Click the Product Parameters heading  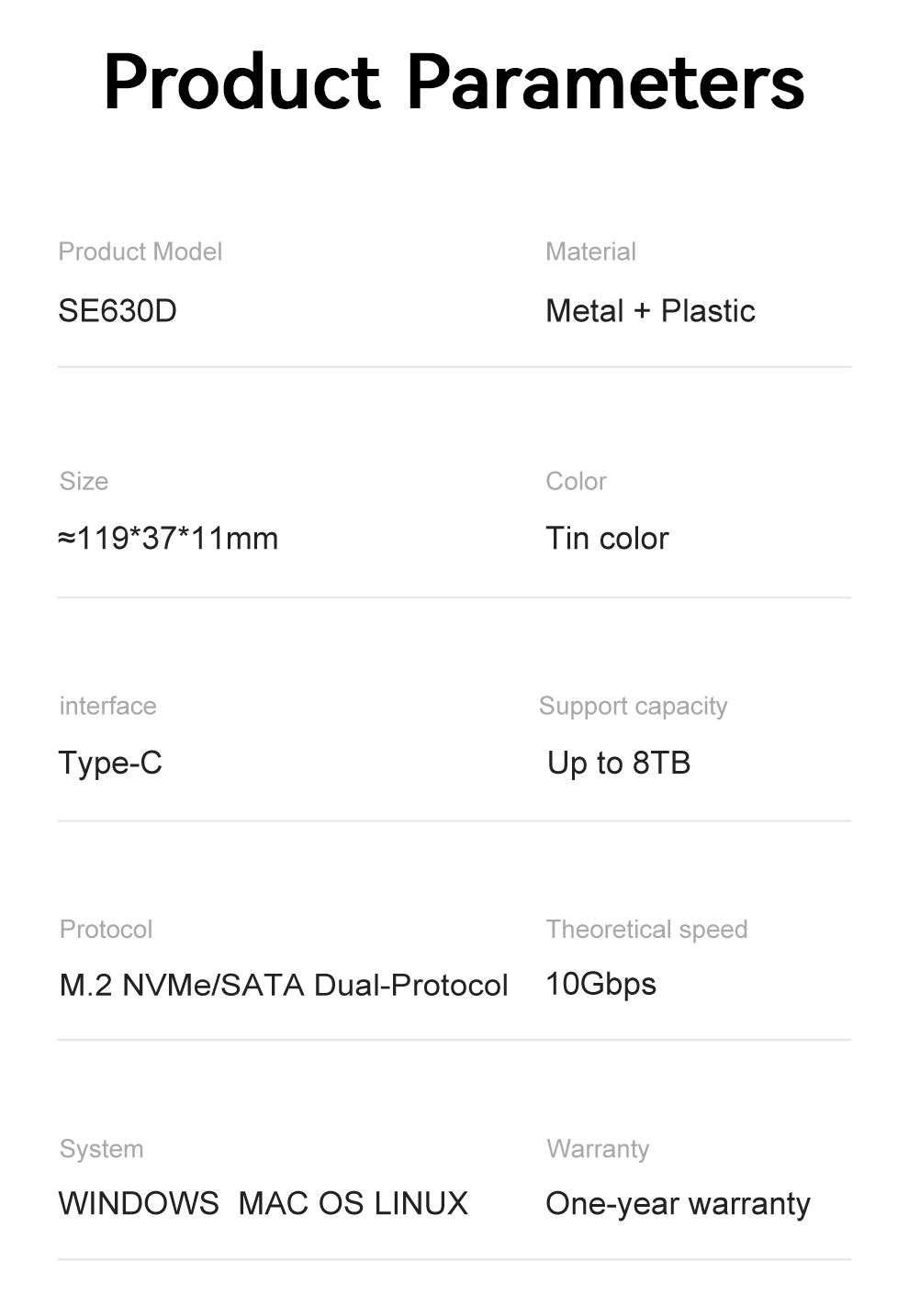pyautogui.click(x=454, y=83)
